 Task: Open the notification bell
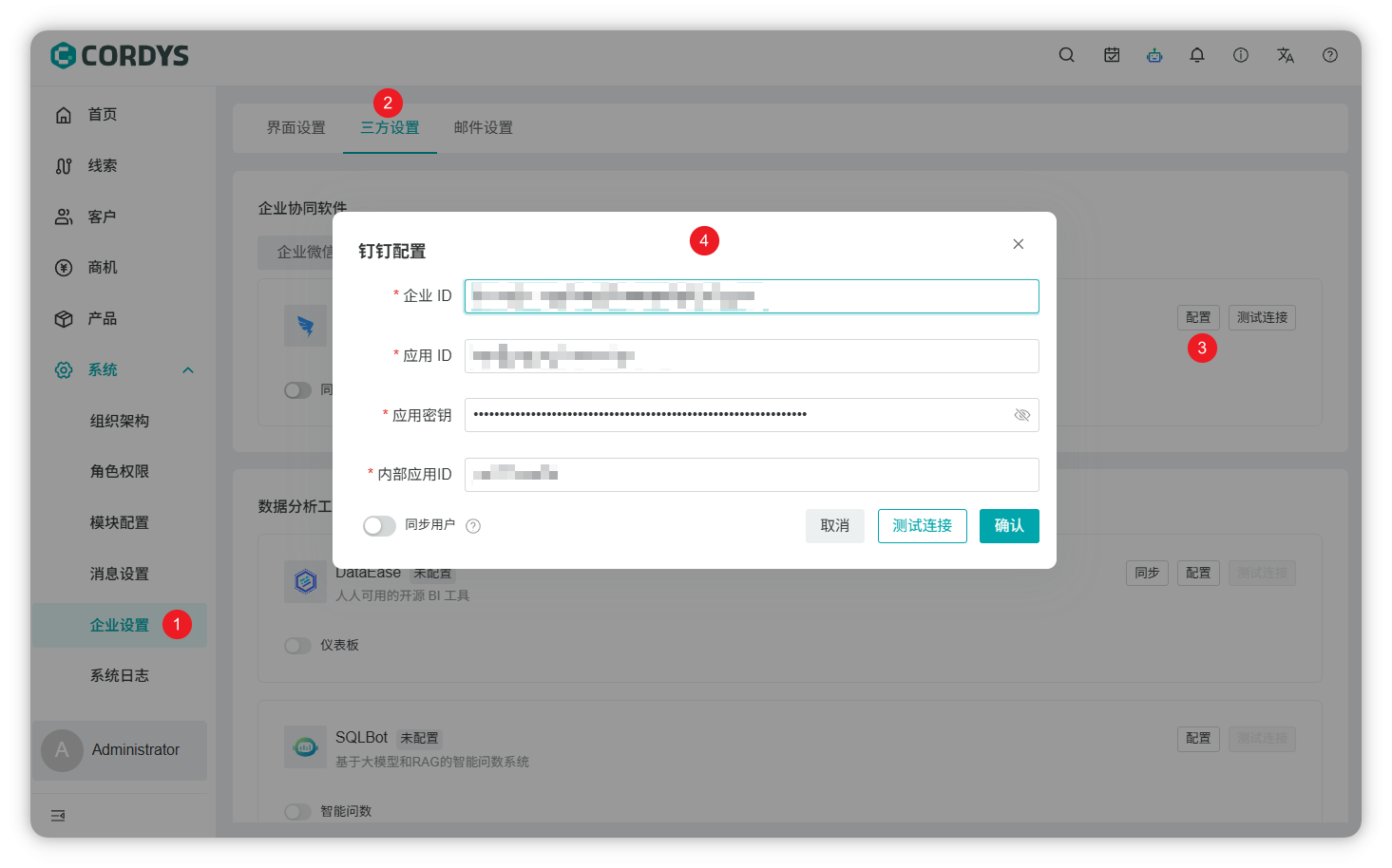click(1197, 55)
